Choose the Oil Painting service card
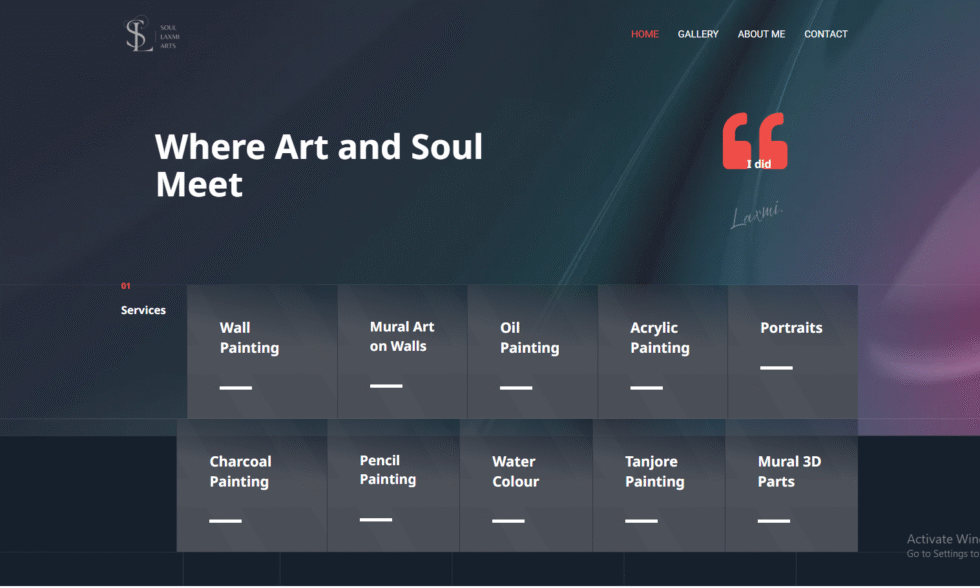980x588 pixels. click(x=532, y=352)
